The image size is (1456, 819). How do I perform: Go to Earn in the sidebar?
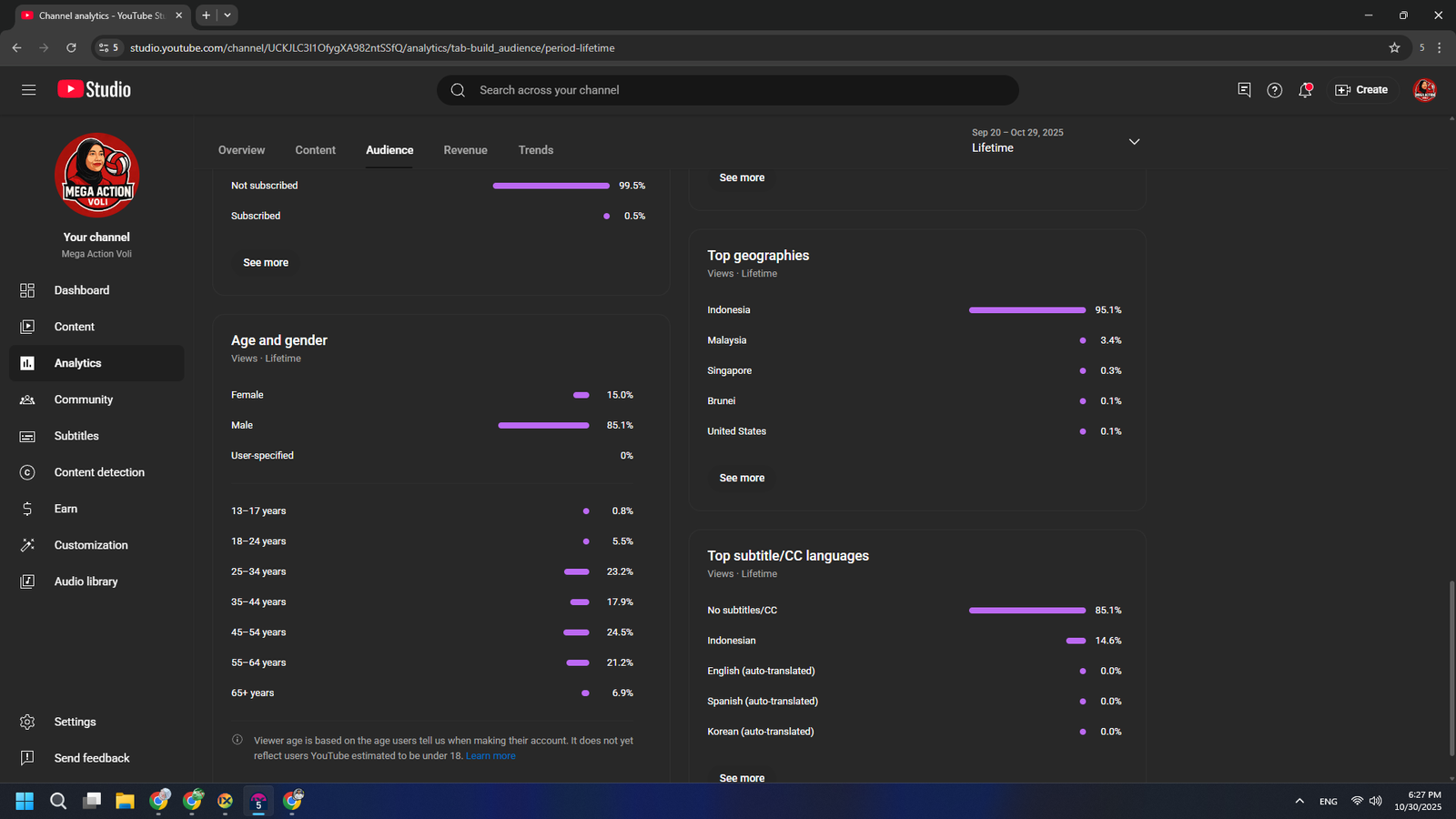click(66, 509)
